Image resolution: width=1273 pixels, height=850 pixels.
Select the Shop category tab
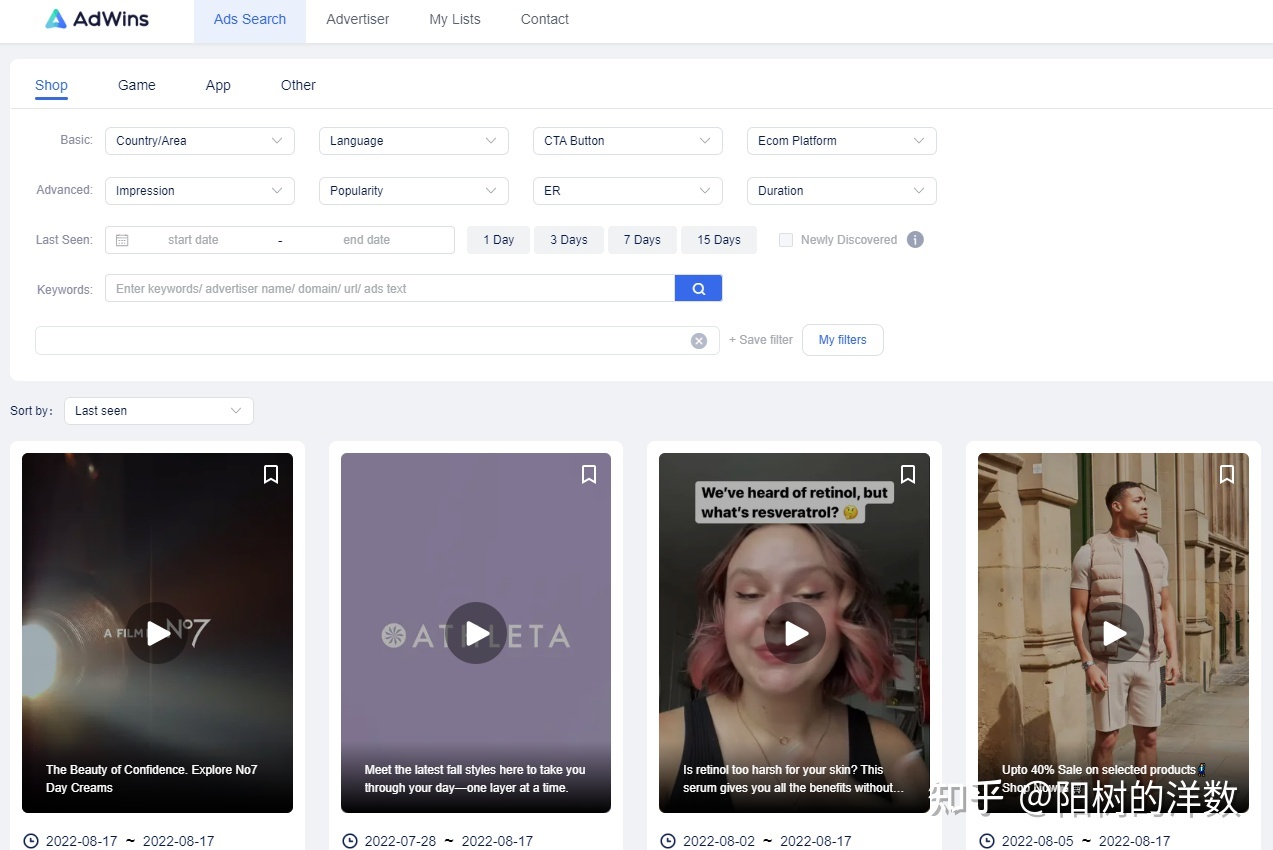[51, 86]
